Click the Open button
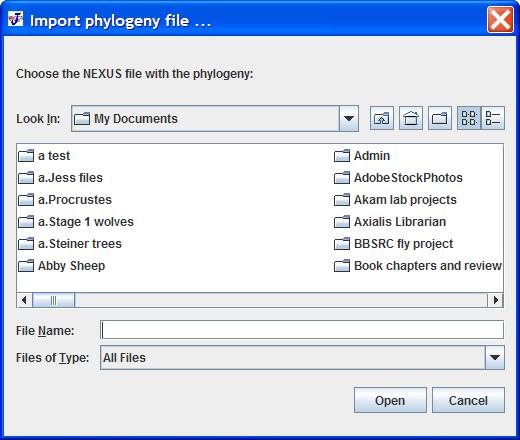The height and width of the screenshot is (440, 520). point(390,400)
